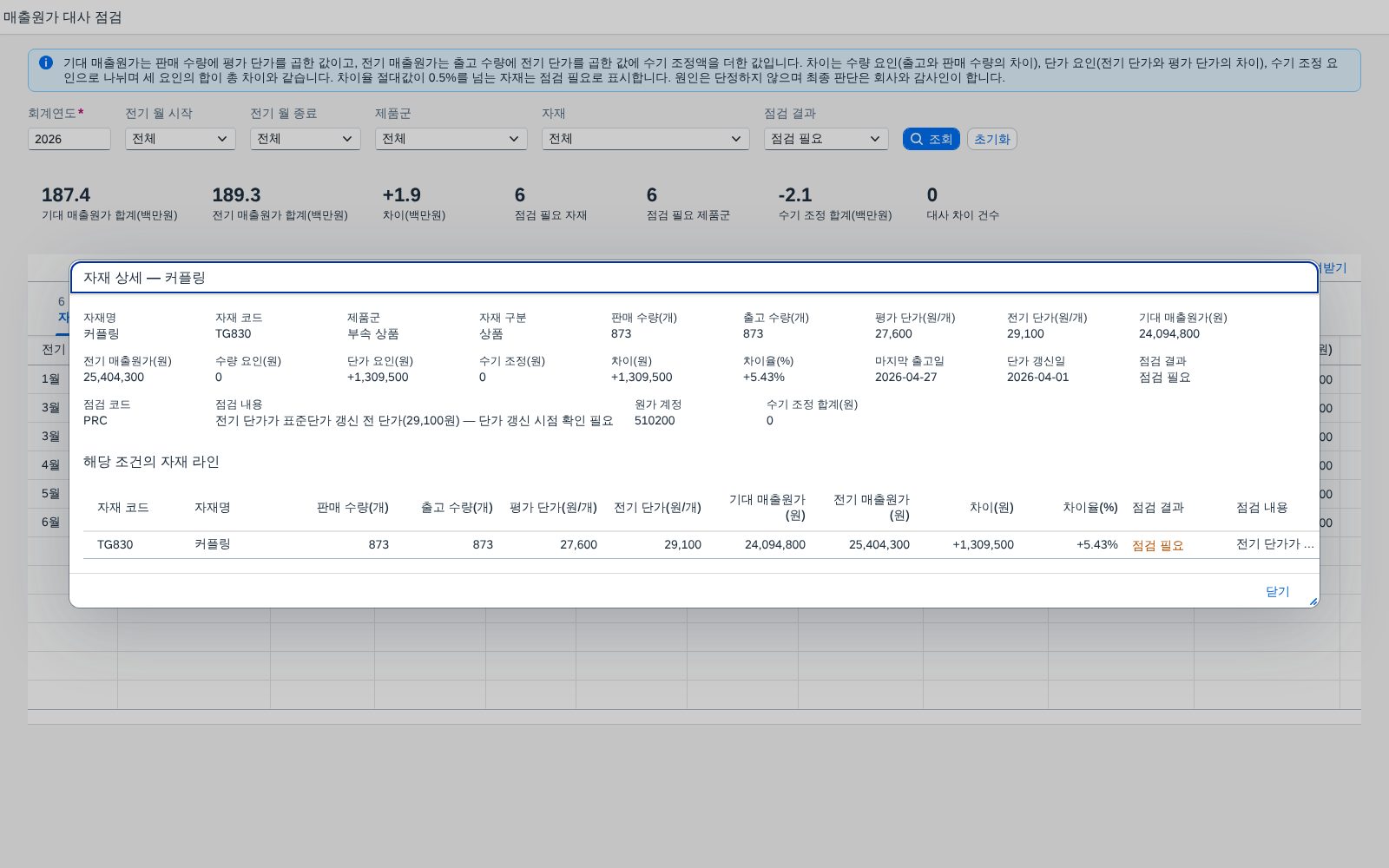Expand the 제품군 combo box
The height and width of the screenshot is (868, 1389).
click(x=451, y=139)
